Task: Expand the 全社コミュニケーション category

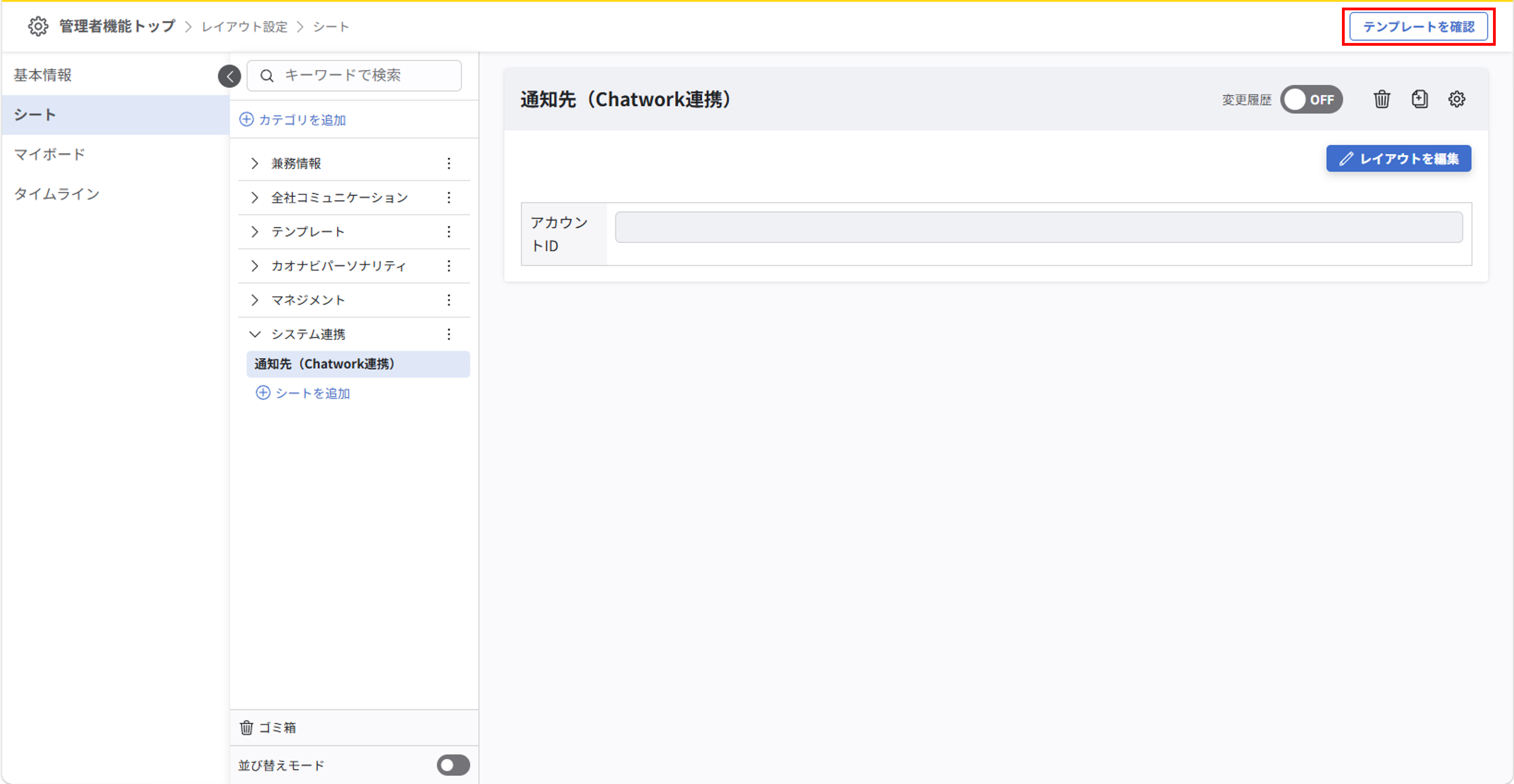Action: tap(255, 197)
